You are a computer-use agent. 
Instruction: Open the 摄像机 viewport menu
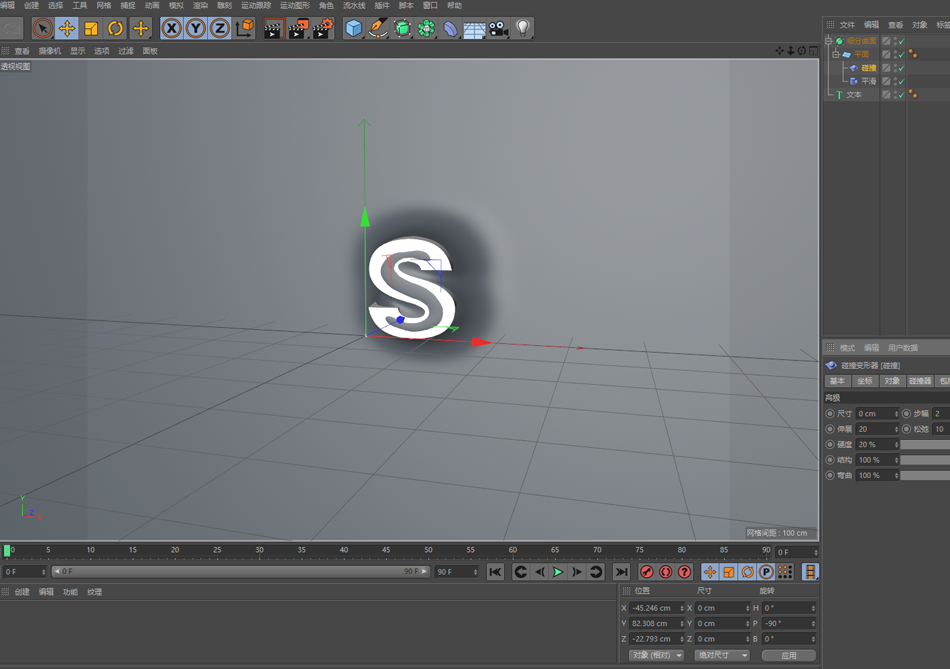[x=50, y=51]
